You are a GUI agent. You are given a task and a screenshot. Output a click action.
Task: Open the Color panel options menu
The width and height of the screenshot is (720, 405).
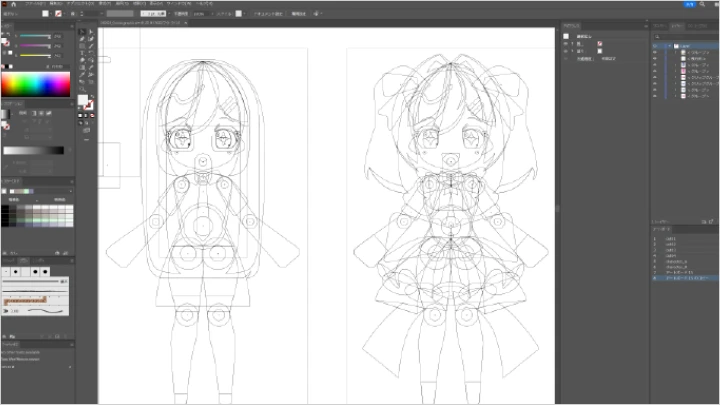[72, 26]
